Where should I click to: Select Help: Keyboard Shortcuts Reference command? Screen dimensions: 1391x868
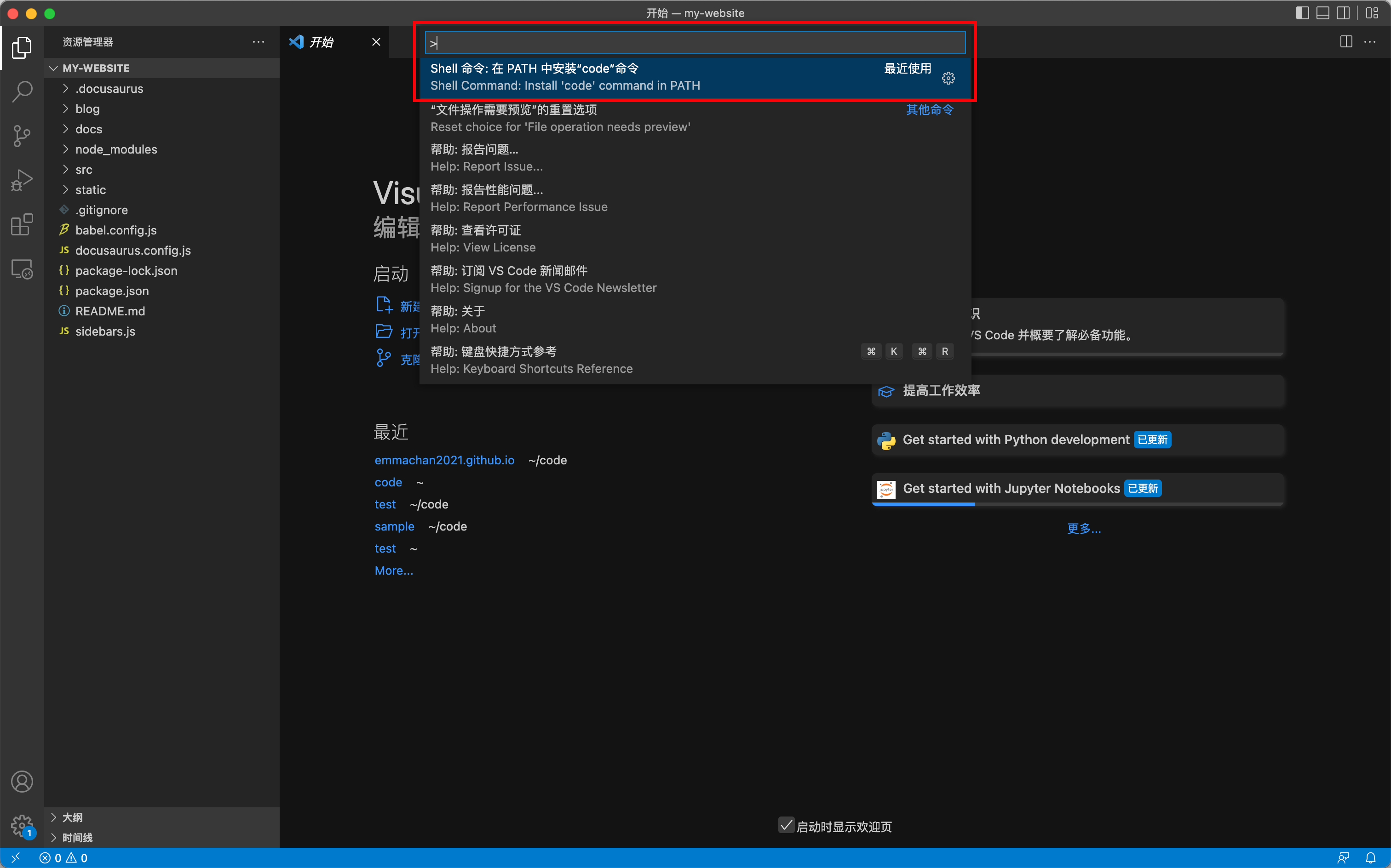coord(695,360)
